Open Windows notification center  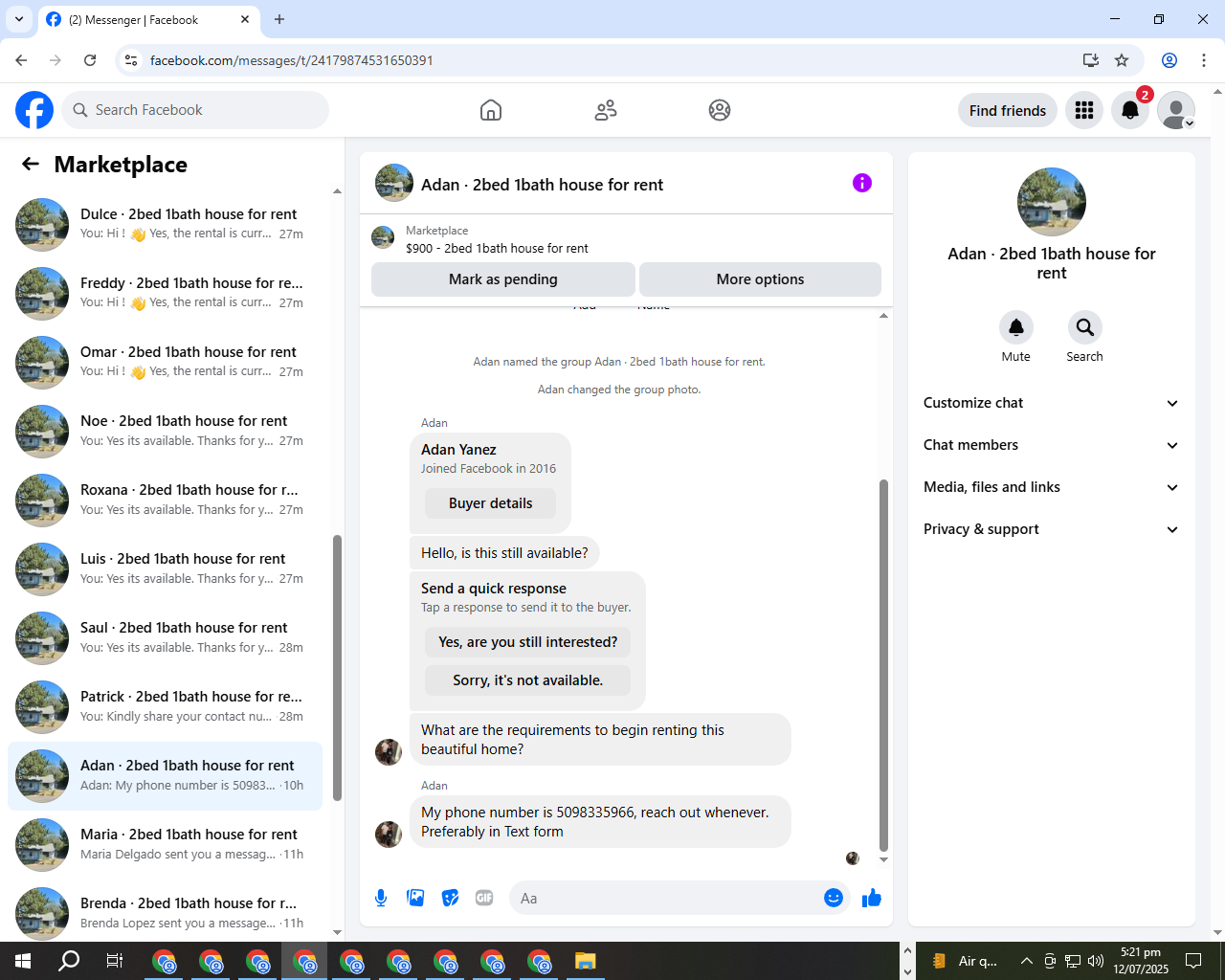point(1193,961)
